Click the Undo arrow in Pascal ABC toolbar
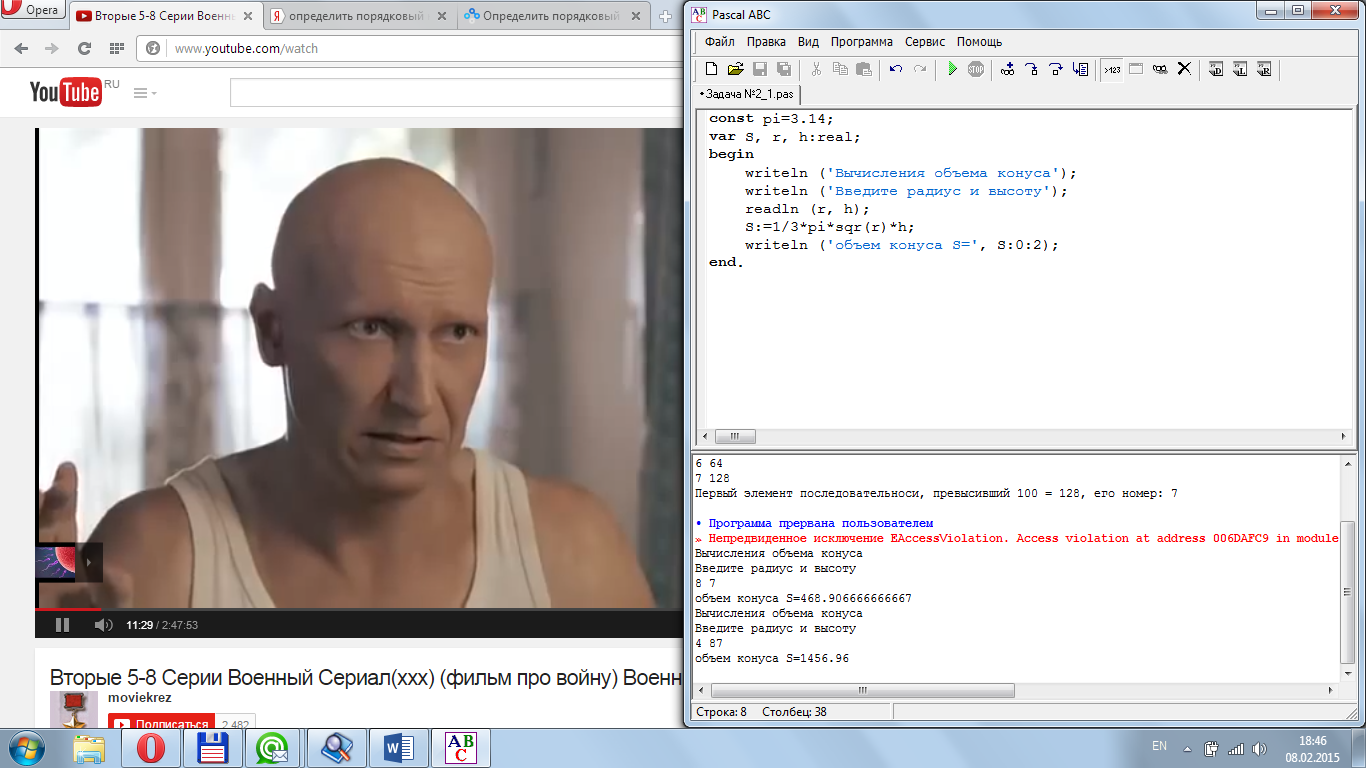Image resolution: width=1366 pixels, height=768 pixels. coord(895,69)
